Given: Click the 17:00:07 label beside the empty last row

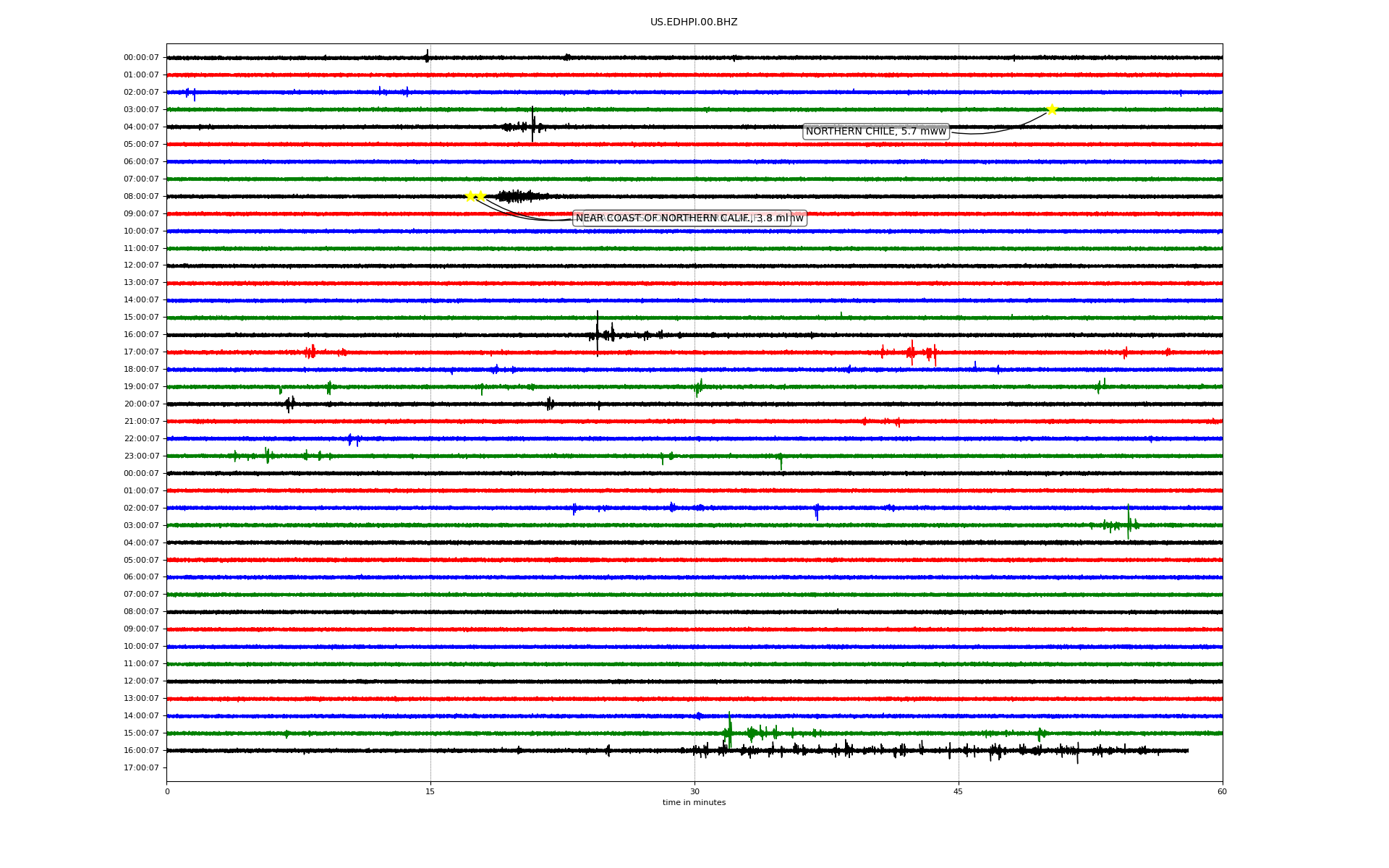Looking at the screenshot, I should pyautogui.click(x=141, y=768).
